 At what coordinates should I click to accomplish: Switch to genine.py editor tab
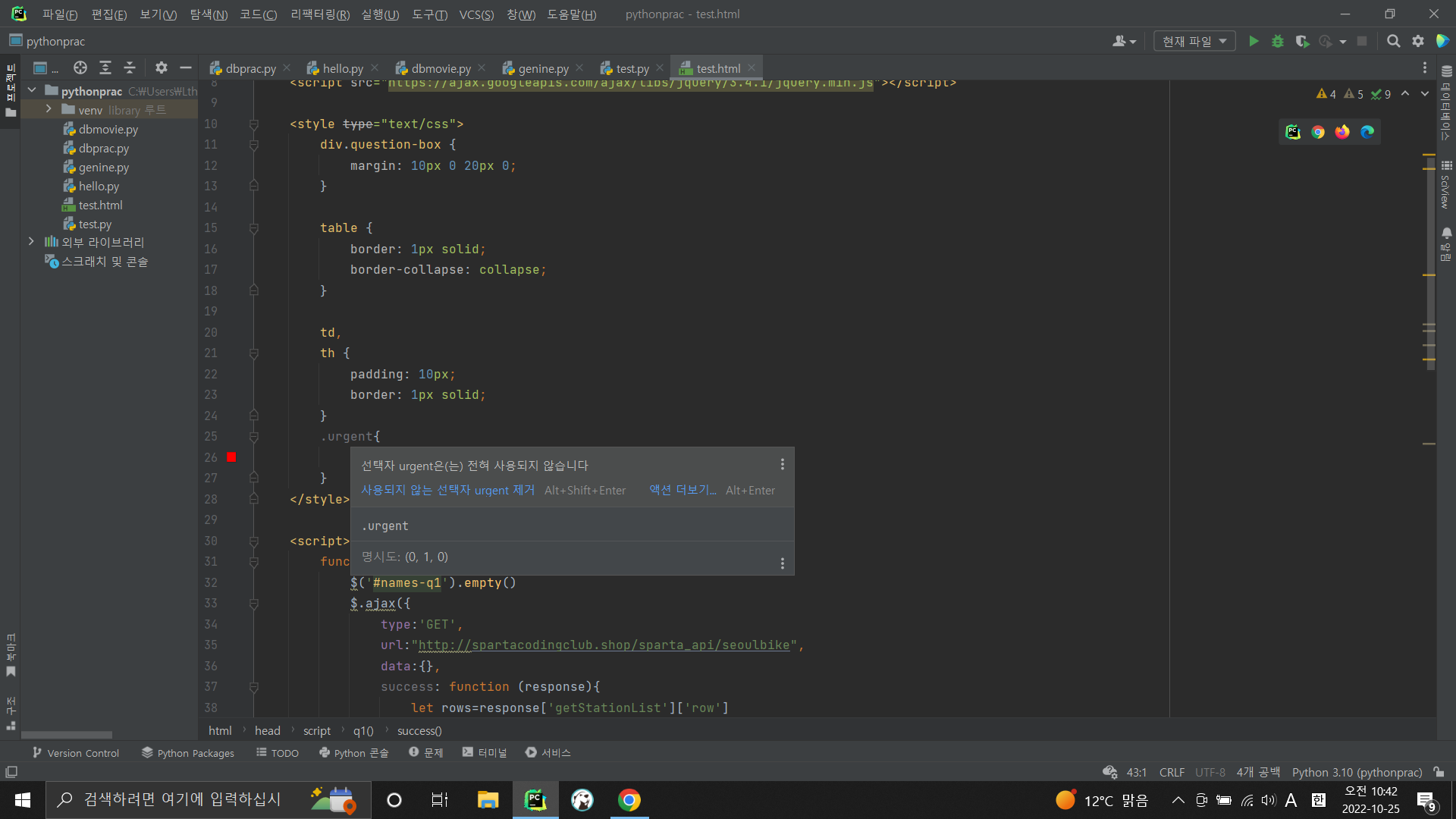click(x=543, y=68)
